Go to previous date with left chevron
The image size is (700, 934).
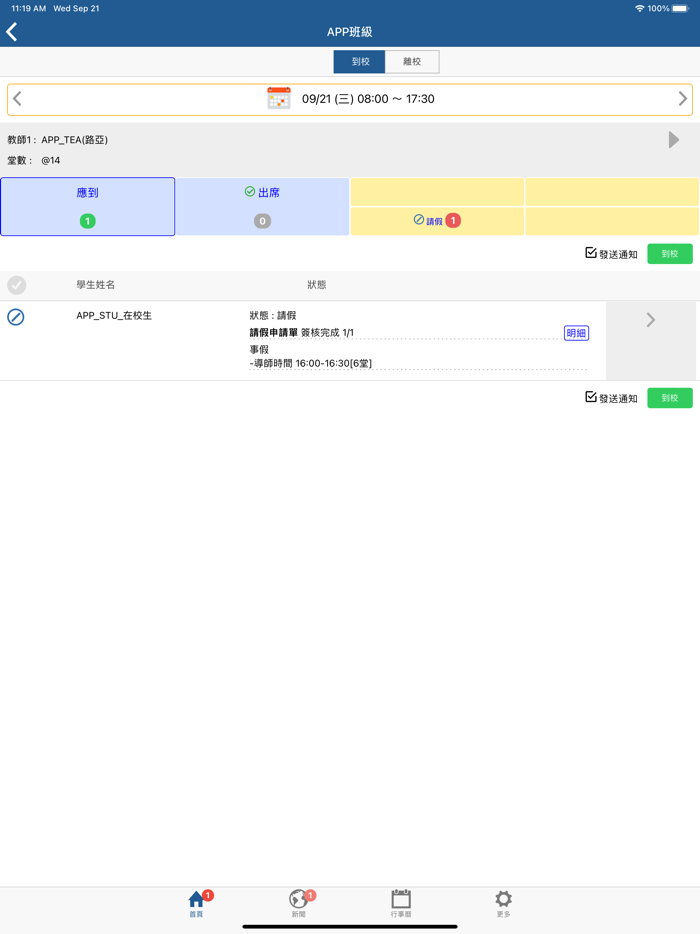(x=17, y=98)
